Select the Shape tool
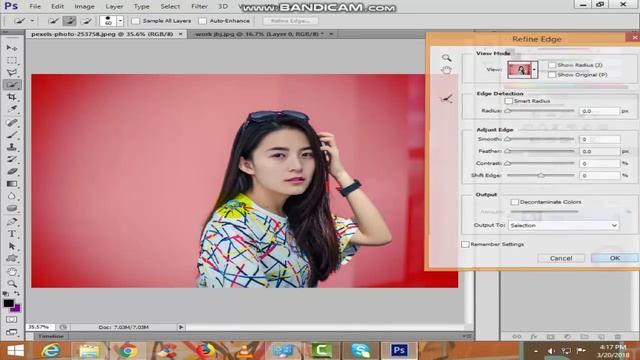640x360 pixels. pyautogui.click(x=12, y=258)
